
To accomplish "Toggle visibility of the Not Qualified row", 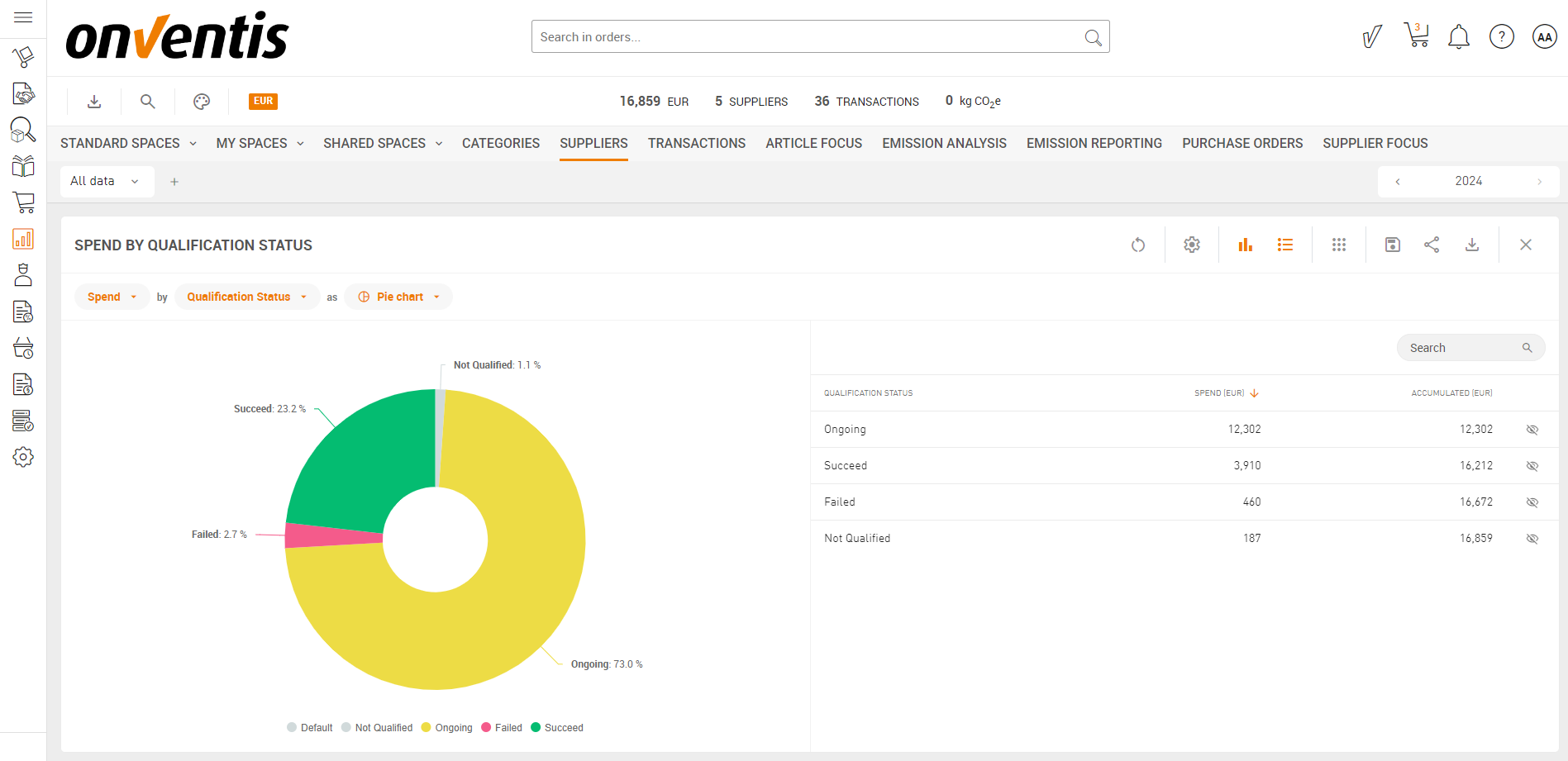I will pyautogui.click(x=1532, y=539).
